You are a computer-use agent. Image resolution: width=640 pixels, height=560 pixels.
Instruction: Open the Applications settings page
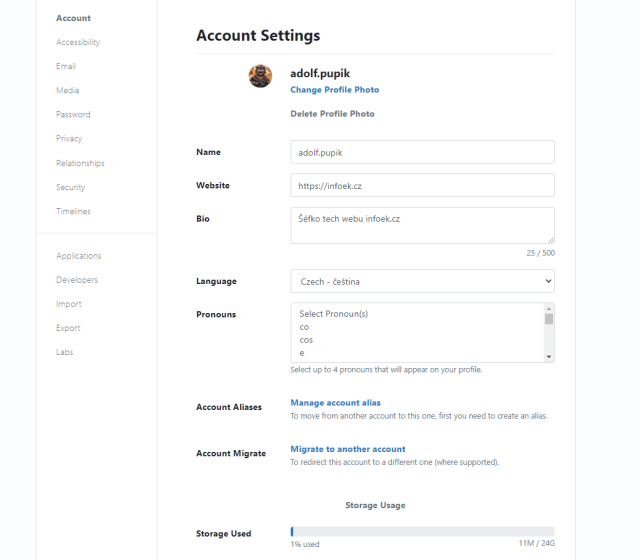[79, 256]
